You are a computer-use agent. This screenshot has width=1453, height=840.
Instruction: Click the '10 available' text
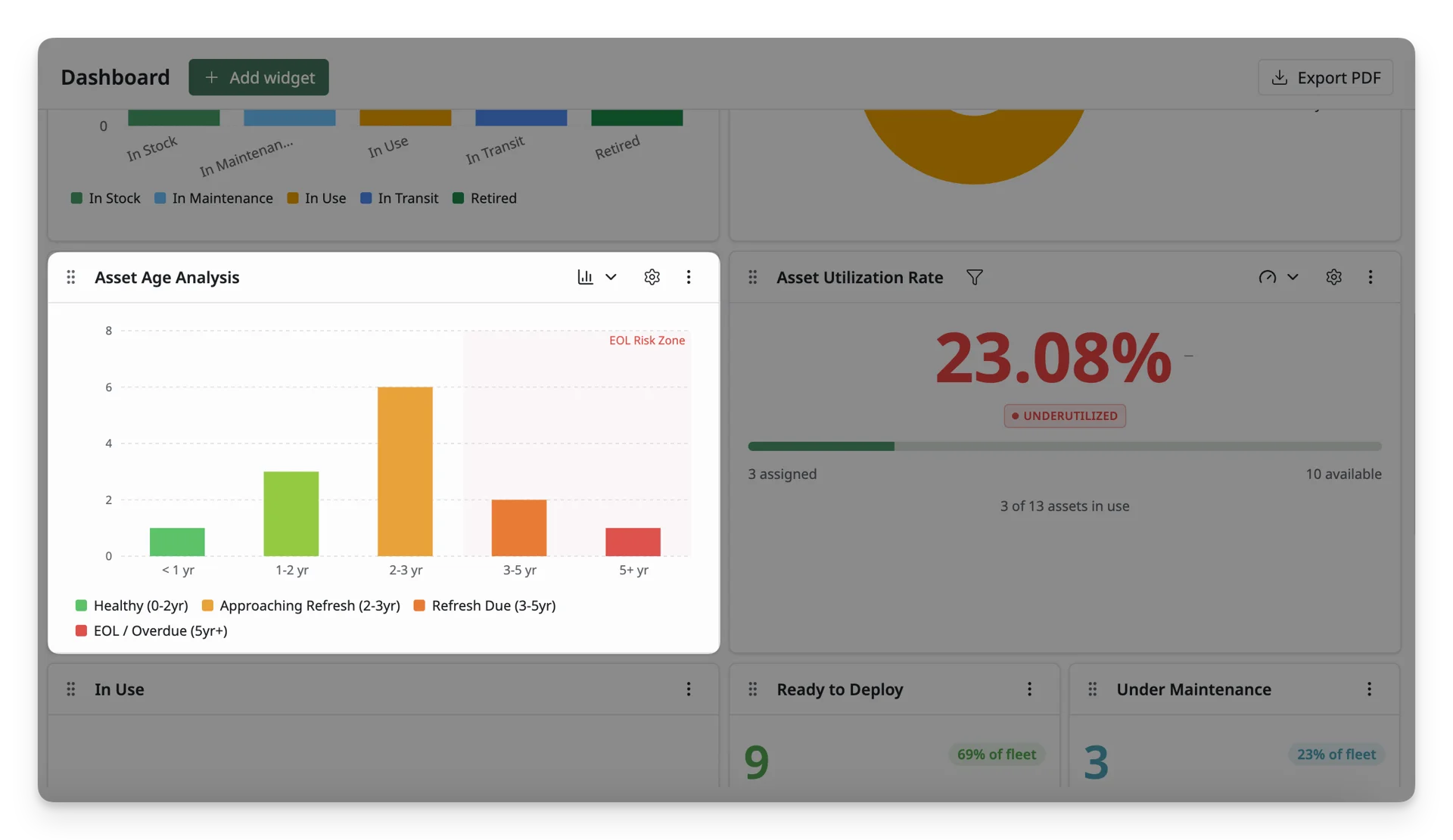pyautogui.click(x=1343, y=474)
